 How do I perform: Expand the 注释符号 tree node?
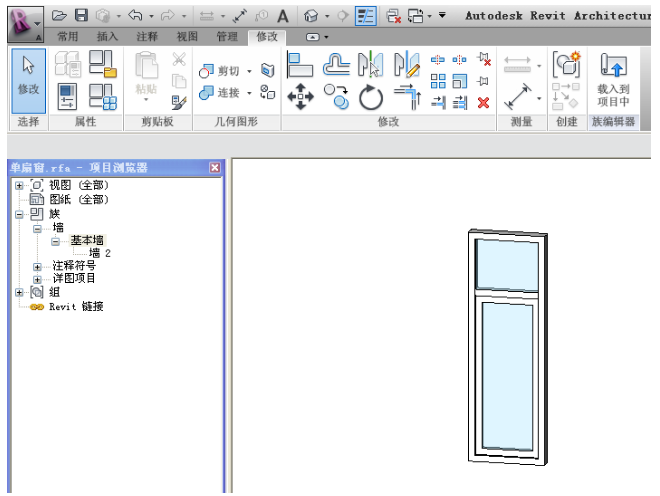(37, 266)
